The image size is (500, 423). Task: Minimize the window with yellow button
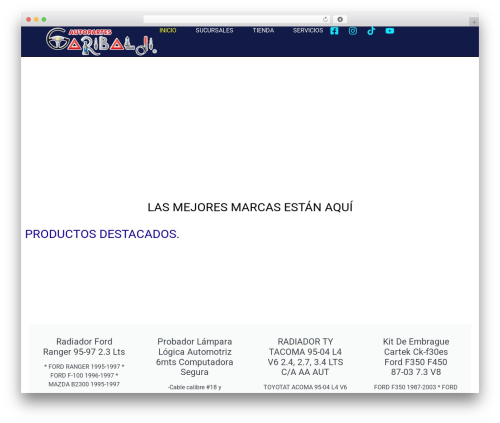coord(36,19)
